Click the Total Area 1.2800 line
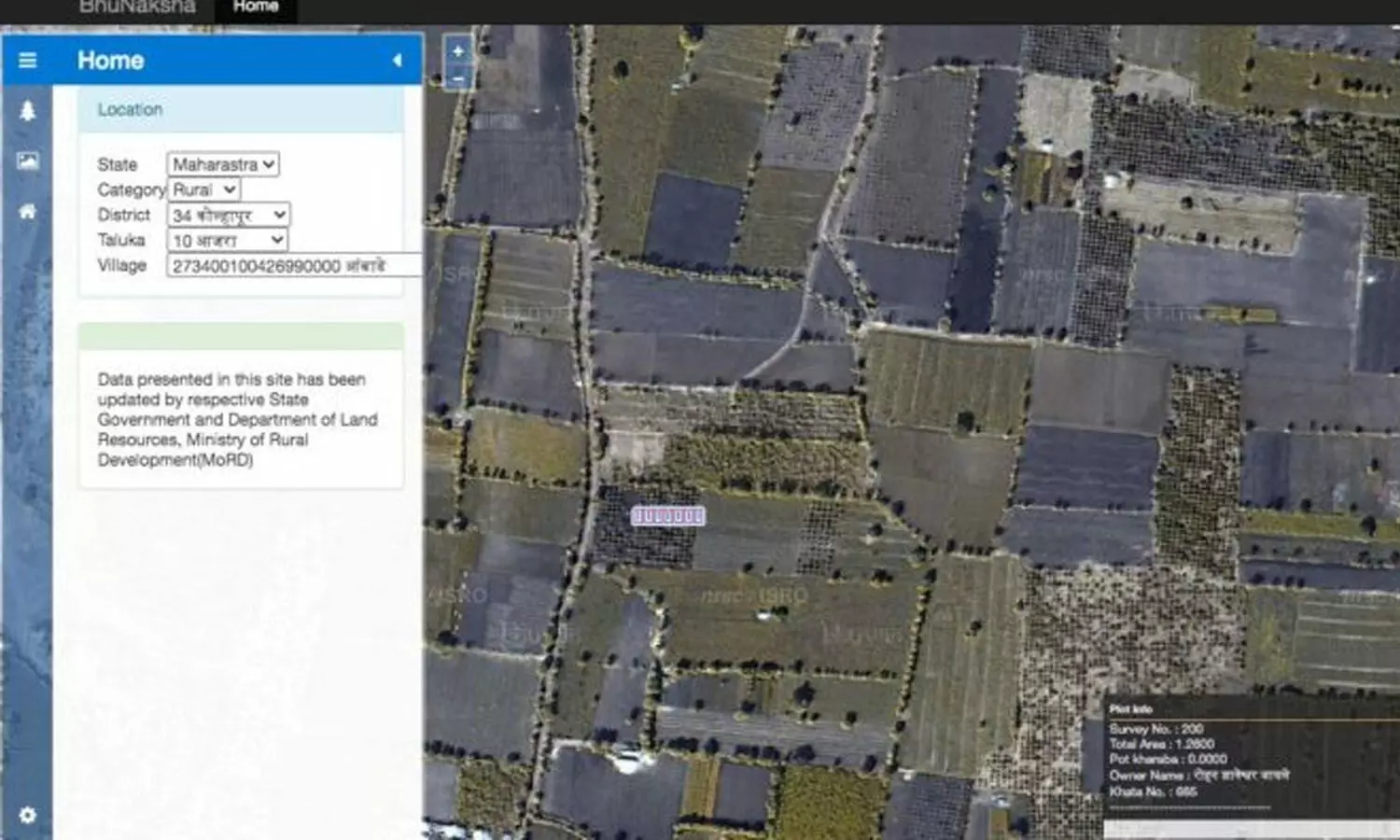The height and width of the screenshot is (840, 1400). pyautogui.click(x=1161, y=744)
